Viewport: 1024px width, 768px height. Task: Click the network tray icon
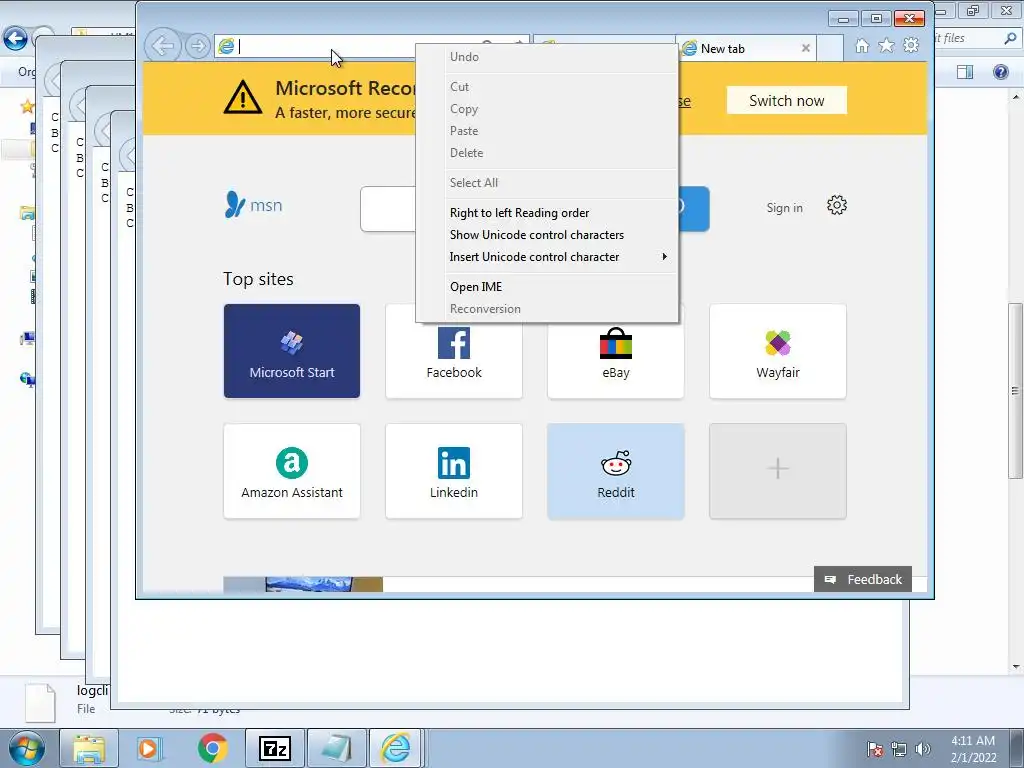pos(899,749)
